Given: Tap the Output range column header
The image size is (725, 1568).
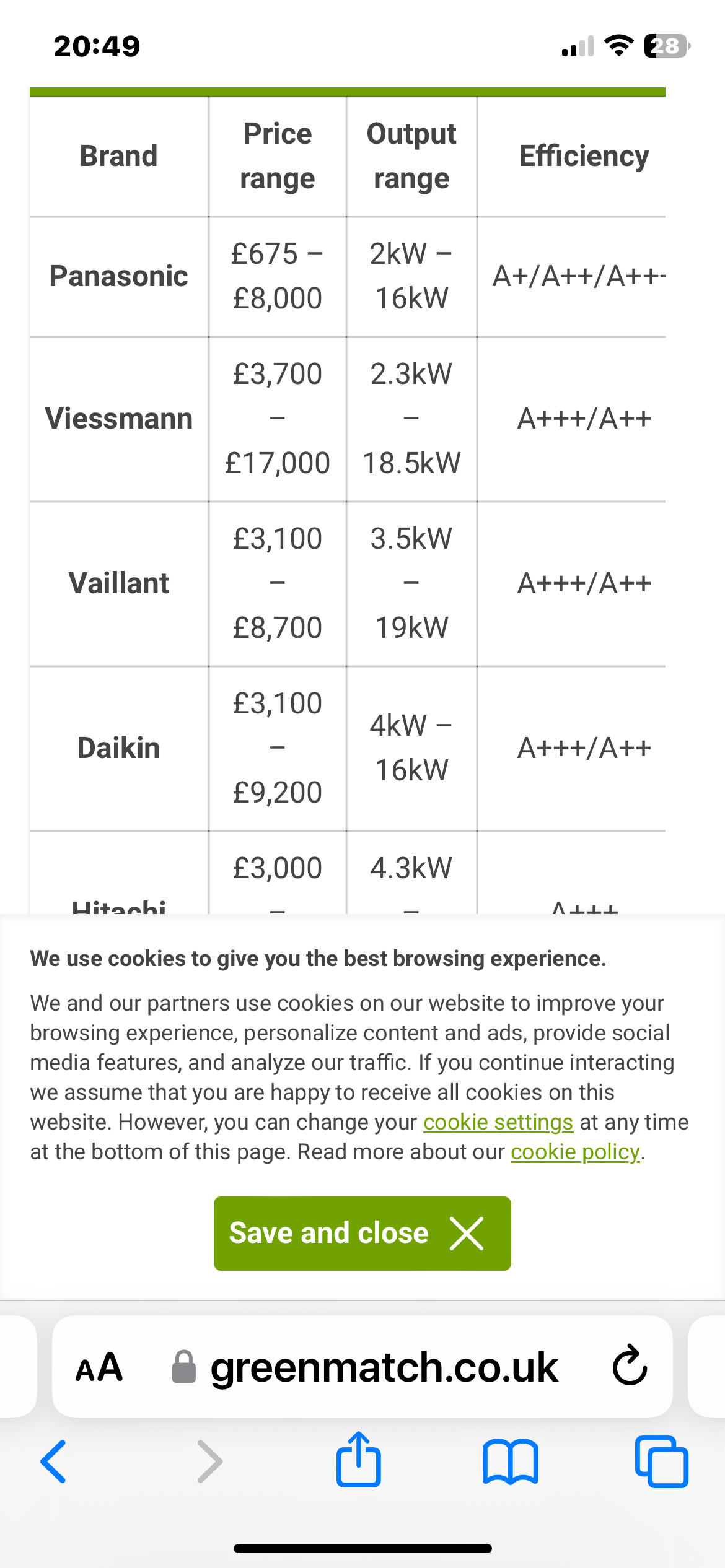Looking at the screenshot, I should pos(411,156).
